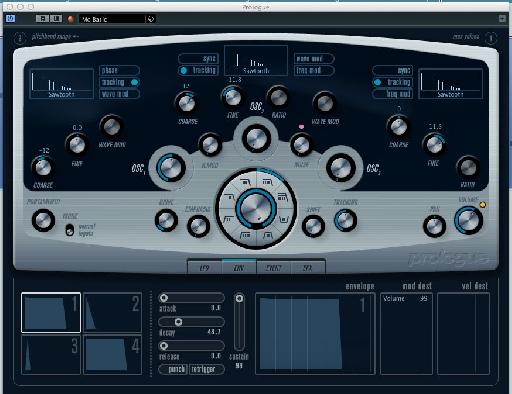The image size is (512, 394).
Task: Switch to the ENV tab
Action: point(239,267)
